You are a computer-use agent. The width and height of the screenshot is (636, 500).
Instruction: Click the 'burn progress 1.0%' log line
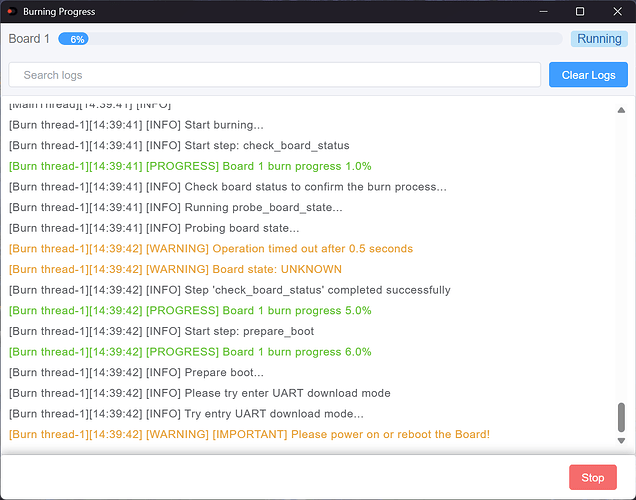click(x=190, y=166)
